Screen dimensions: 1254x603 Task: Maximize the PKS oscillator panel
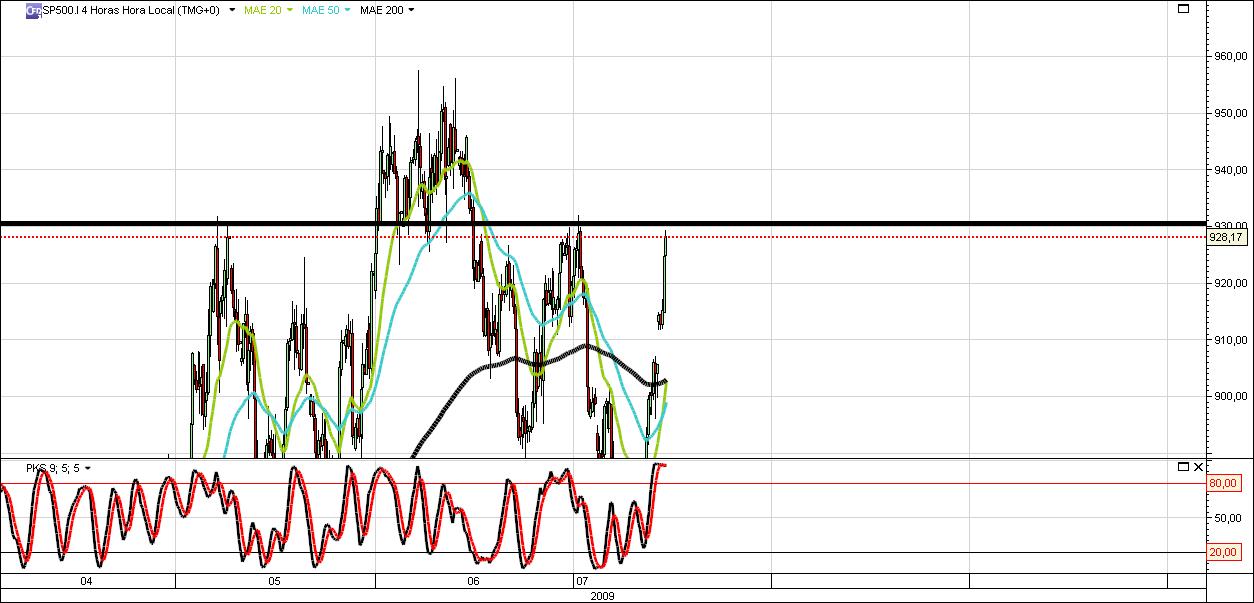click(x=1184, y=467)
